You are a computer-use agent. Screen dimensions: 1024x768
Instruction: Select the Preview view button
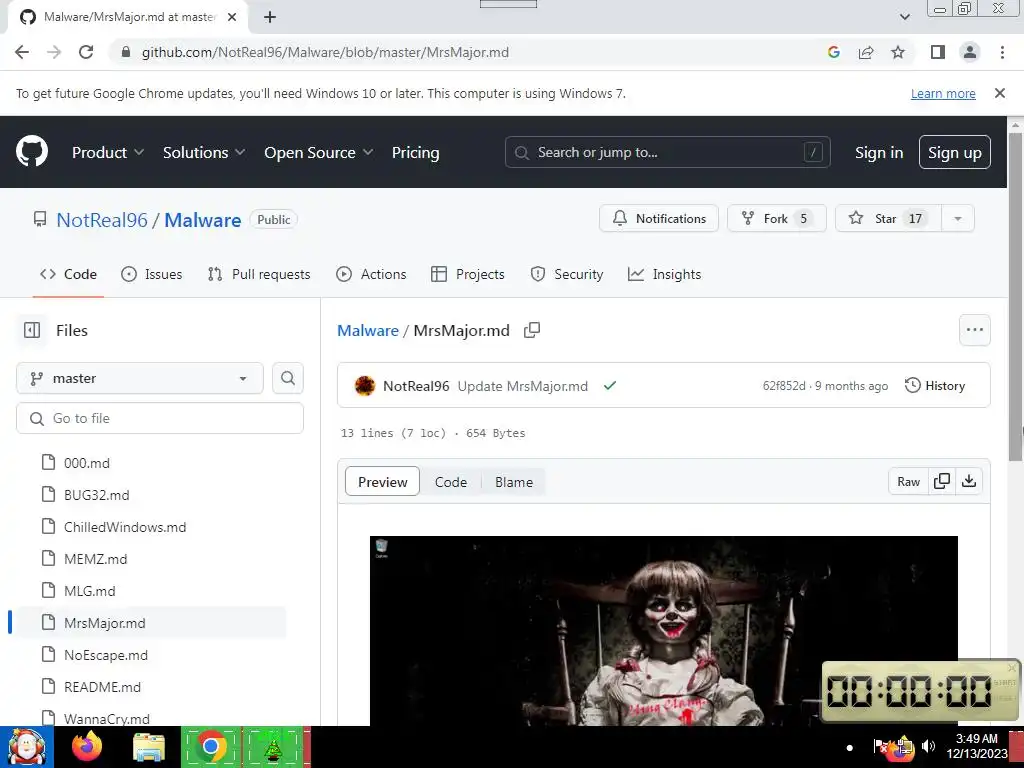[x=382, y=481]
